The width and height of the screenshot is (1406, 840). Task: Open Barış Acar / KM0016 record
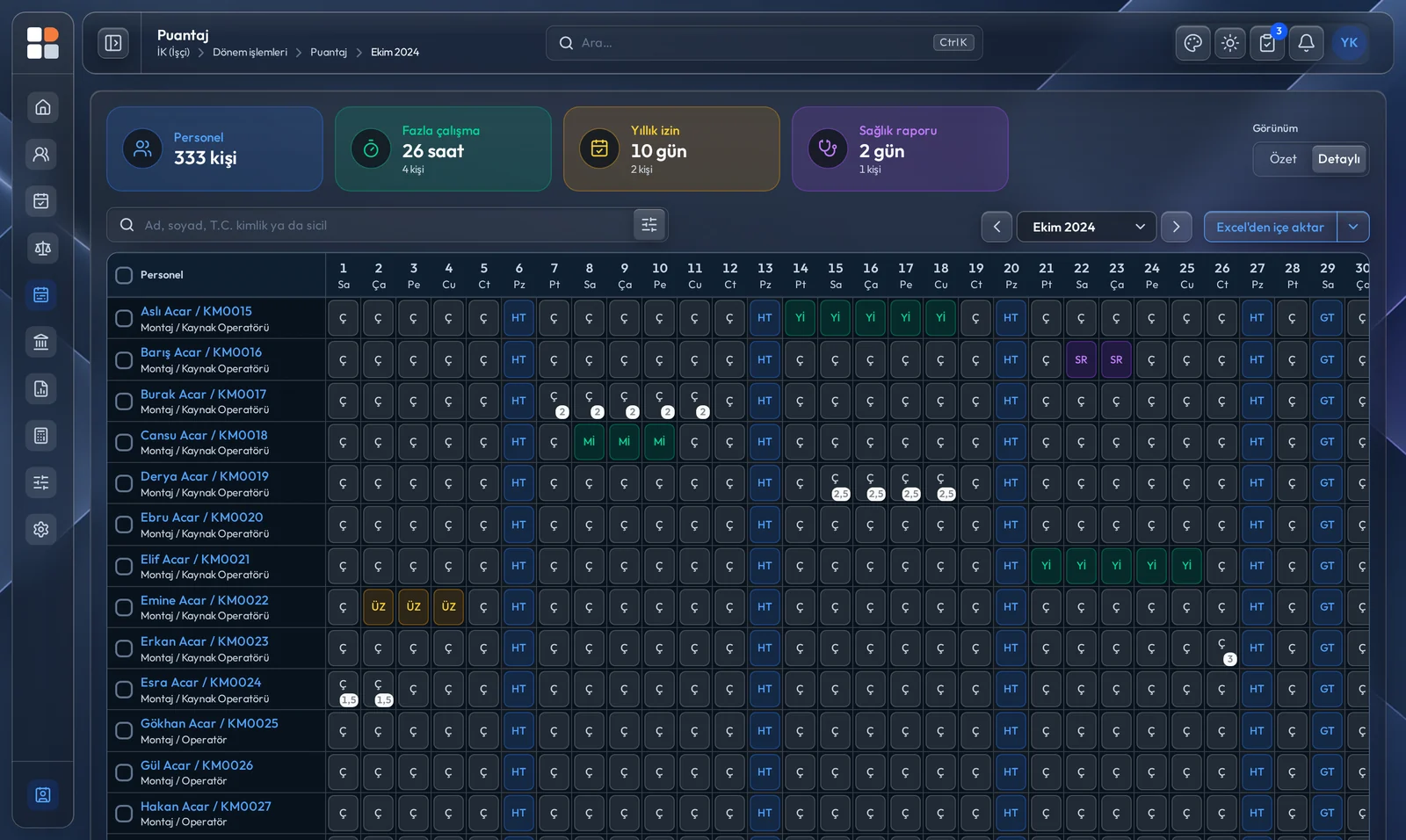[201, 352]
